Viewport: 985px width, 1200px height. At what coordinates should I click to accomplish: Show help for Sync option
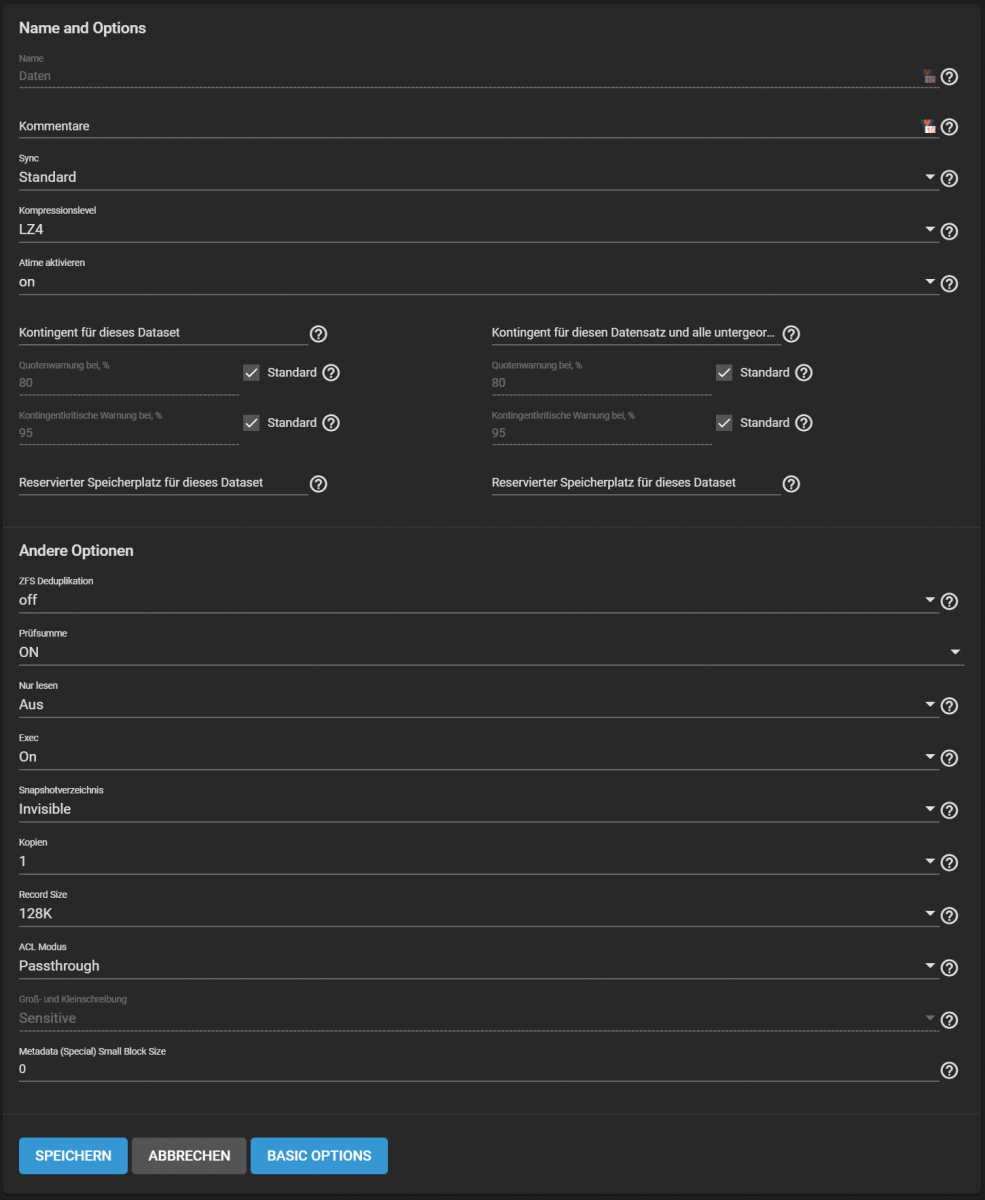coord(950,179)
